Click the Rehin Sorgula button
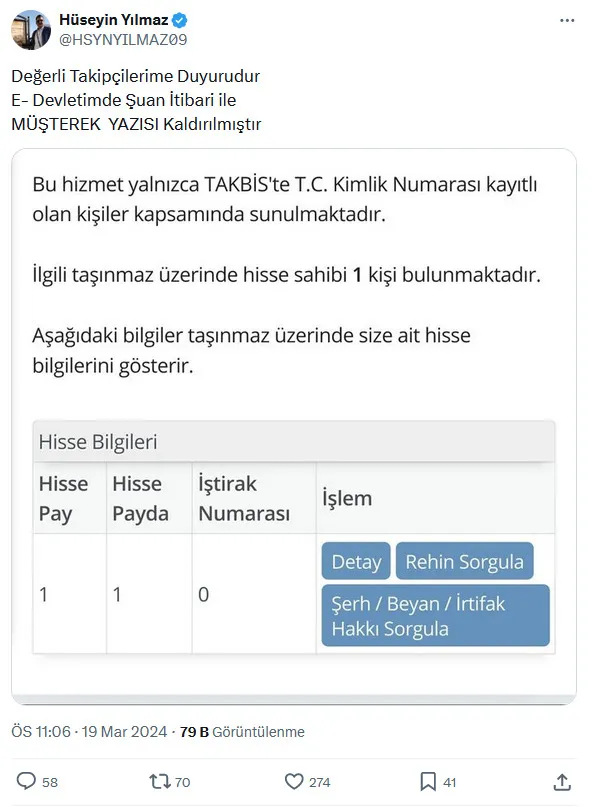Screen dimensions: 592x807 [466, 561]
